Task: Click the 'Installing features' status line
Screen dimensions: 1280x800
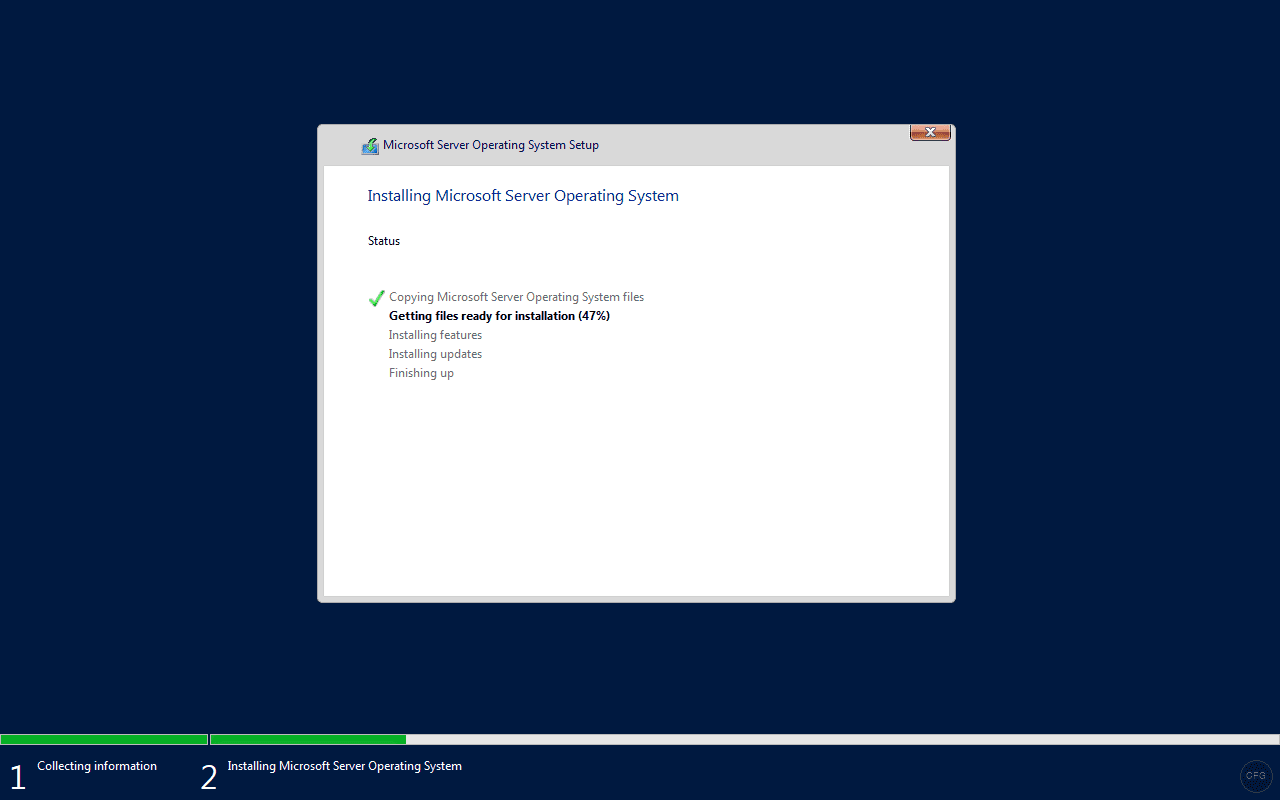Action: coord(434,334)
